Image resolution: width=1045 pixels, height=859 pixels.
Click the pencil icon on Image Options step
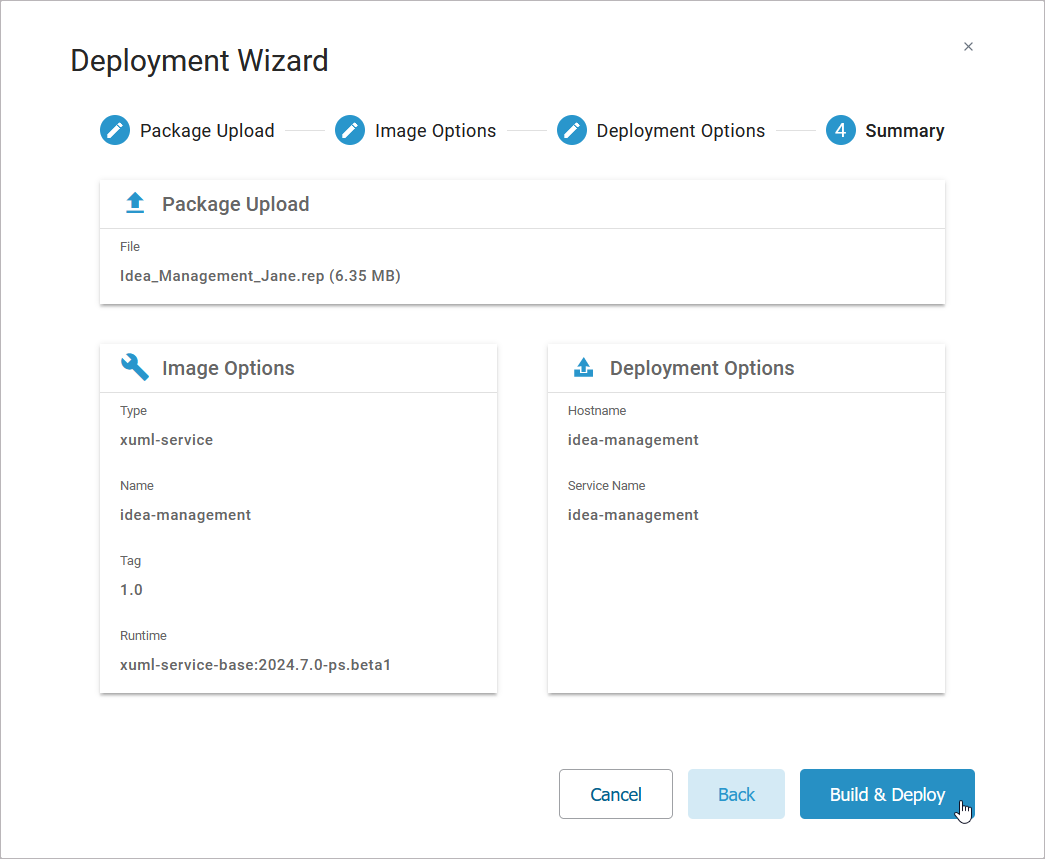(x=350, y=130)
